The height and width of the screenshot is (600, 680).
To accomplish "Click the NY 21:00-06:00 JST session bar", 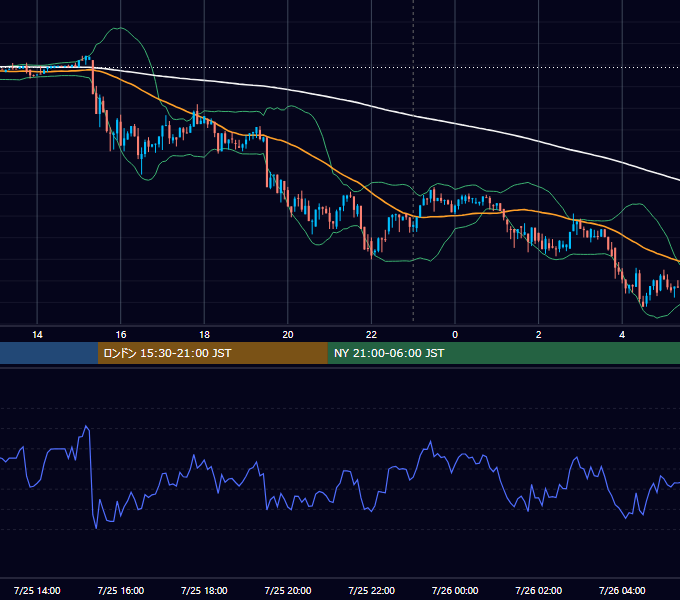I will pos(503,353).
